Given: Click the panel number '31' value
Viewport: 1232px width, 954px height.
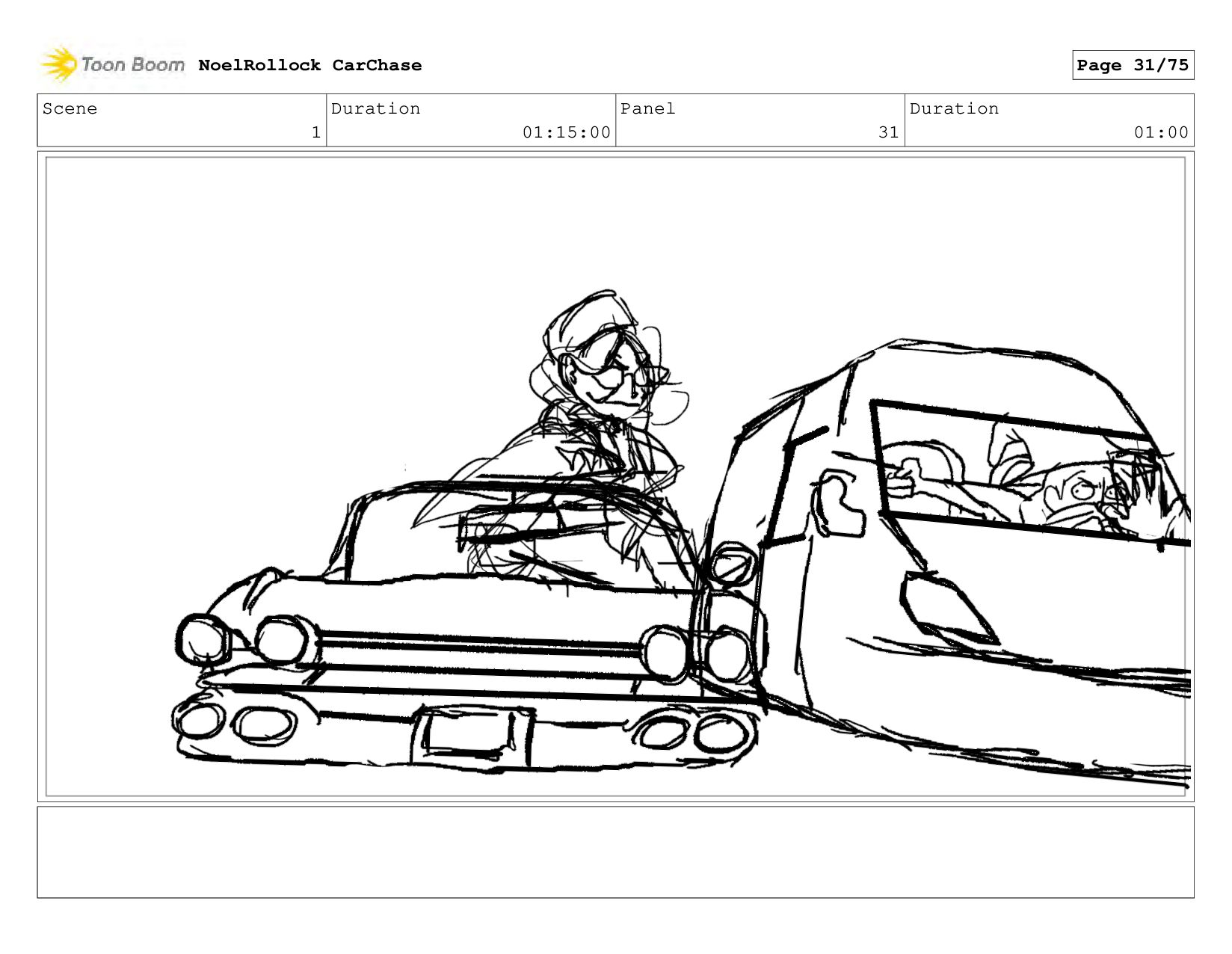Looking at the screenshot, I should point(889,132).
